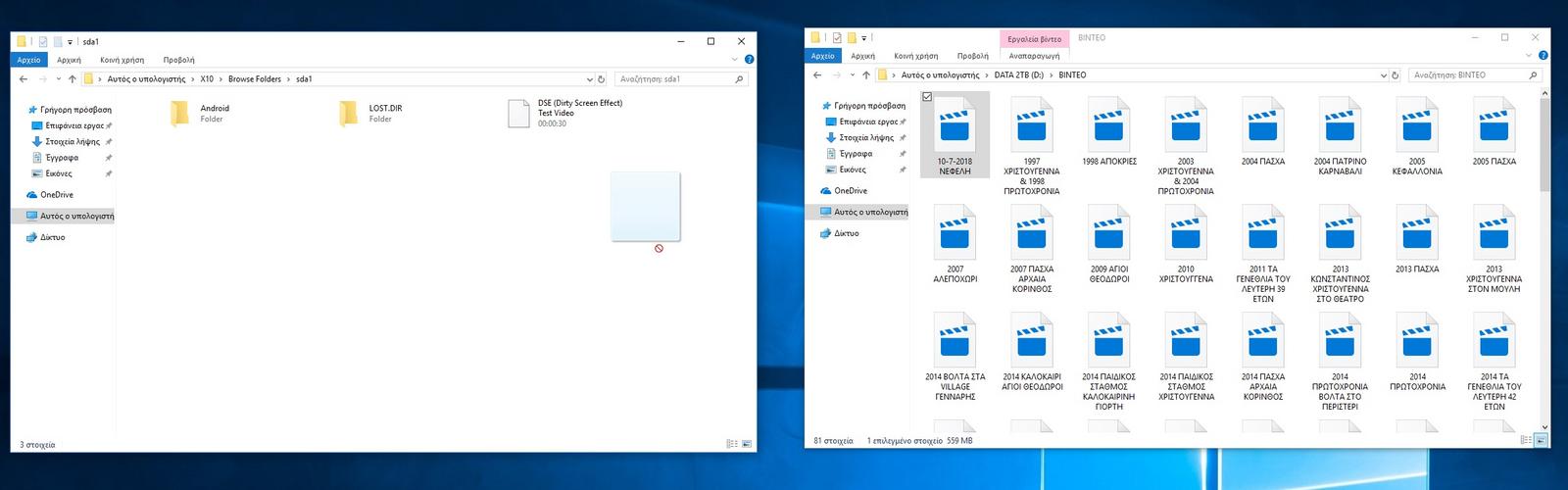The height and width of the screenshot is (490, 1568).
Task: Select the 2005 ΚΕΦΑΛΛΟΝΙΑ video file
Action: (x=1417, y=137)
